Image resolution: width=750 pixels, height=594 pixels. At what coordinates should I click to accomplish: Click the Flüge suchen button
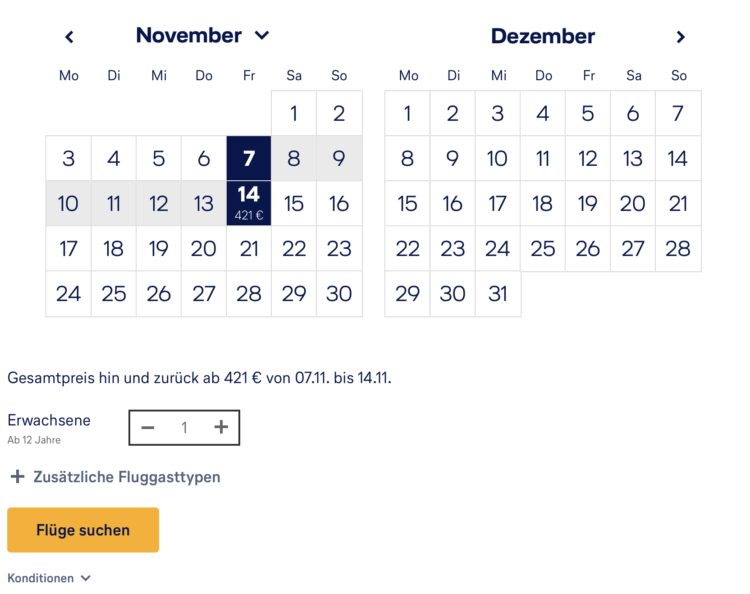[83, 530]
